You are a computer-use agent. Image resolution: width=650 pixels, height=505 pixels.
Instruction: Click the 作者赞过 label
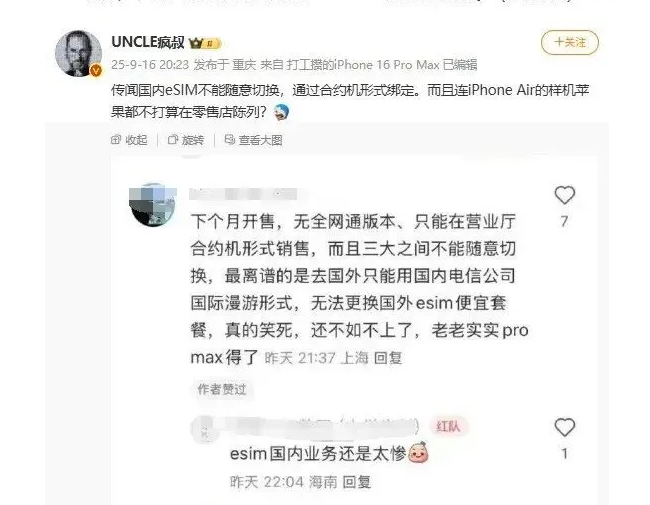pyautogui.click(x=222, y=389)
